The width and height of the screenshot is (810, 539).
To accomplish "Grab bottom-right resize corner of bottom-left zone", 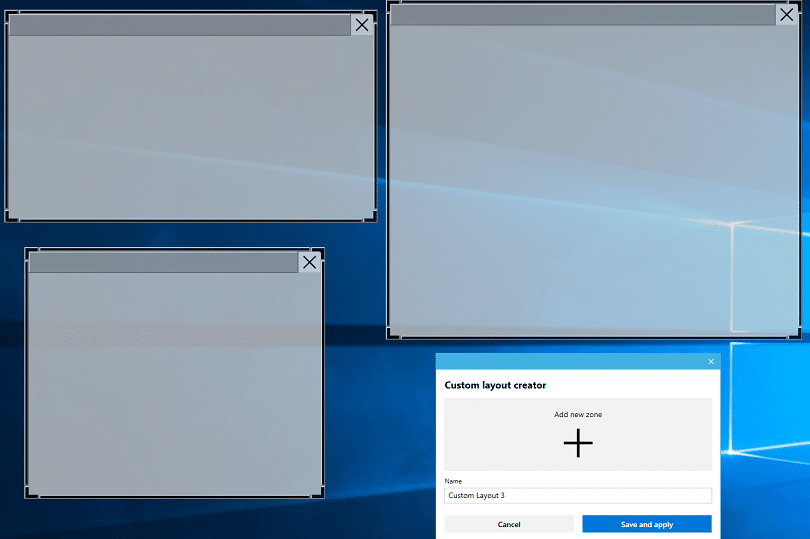I will click(x=321, y=495).
